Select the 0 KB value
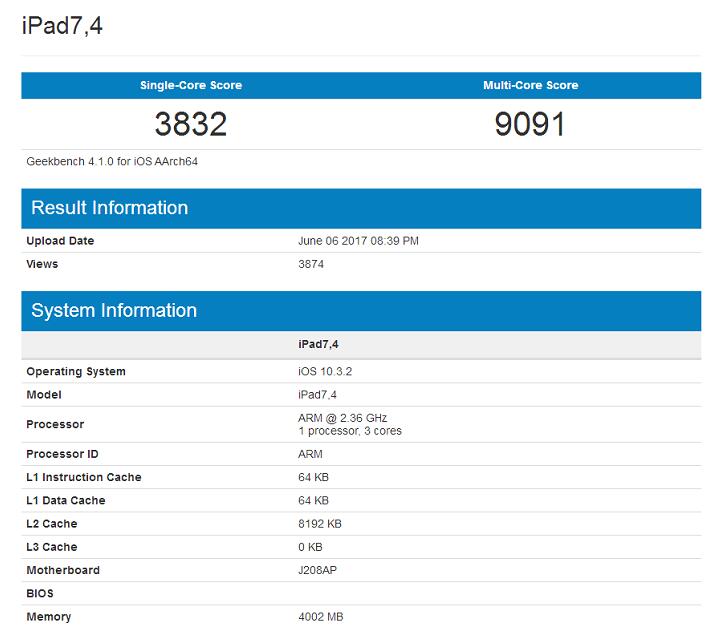 click(x=310, y=547)
